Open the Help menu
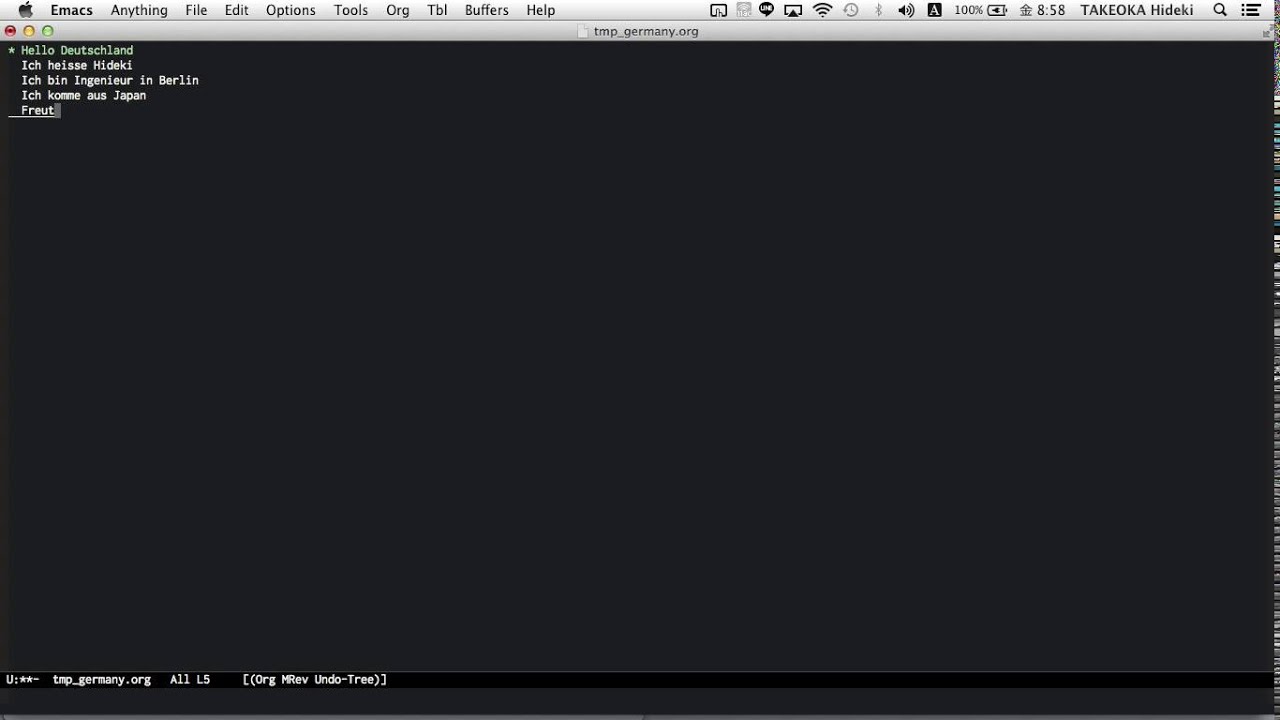 (x=541, y=10)
